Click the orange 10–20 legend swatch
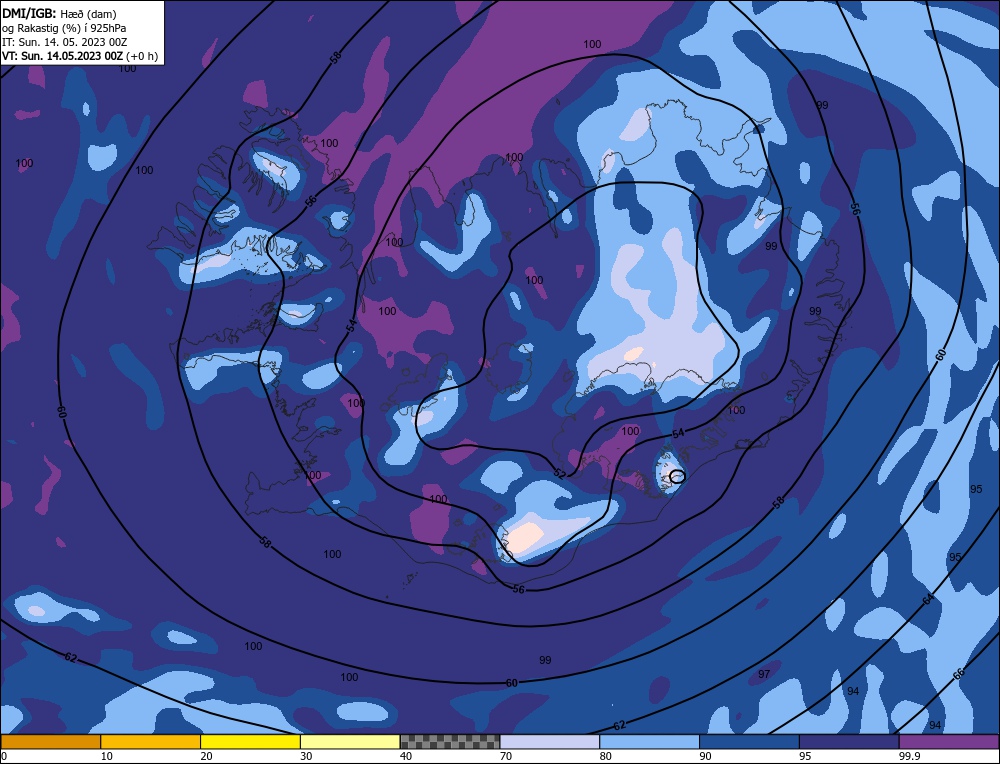The height and width of the screenshot is (764, 1000). coord(151,742)
